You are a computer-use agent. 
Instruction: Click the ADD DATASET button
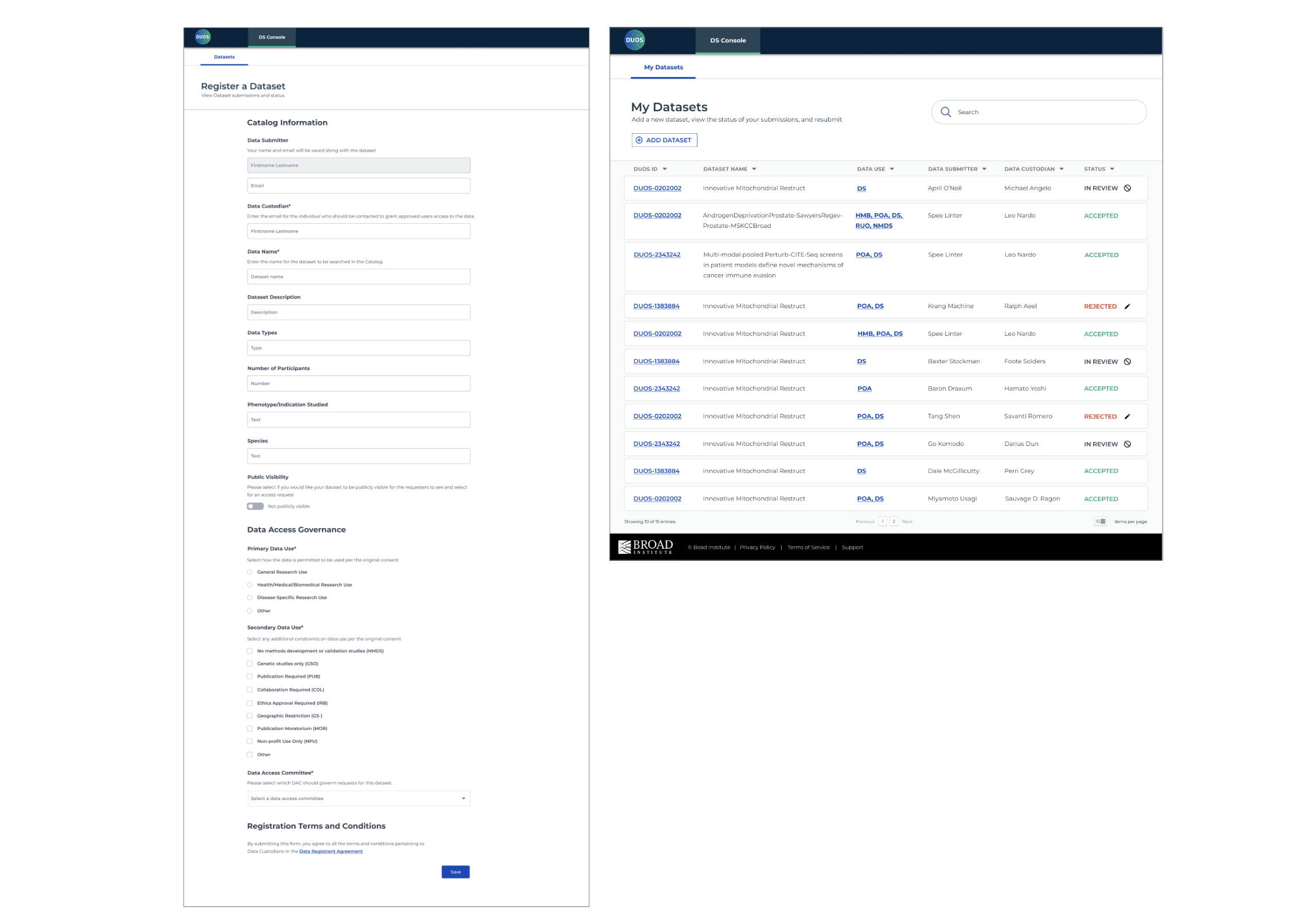tap(664, 140)
